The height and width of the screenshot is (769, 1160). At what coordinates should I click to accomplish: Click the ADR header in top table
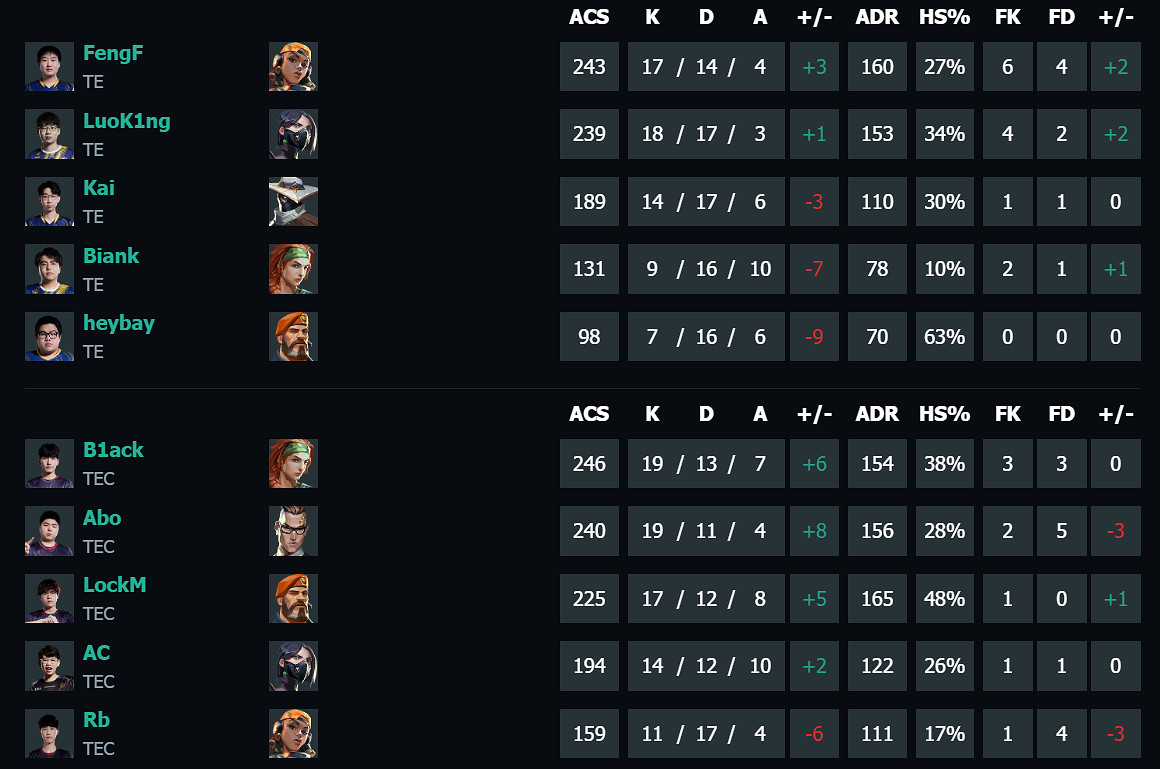pos(877,17)
